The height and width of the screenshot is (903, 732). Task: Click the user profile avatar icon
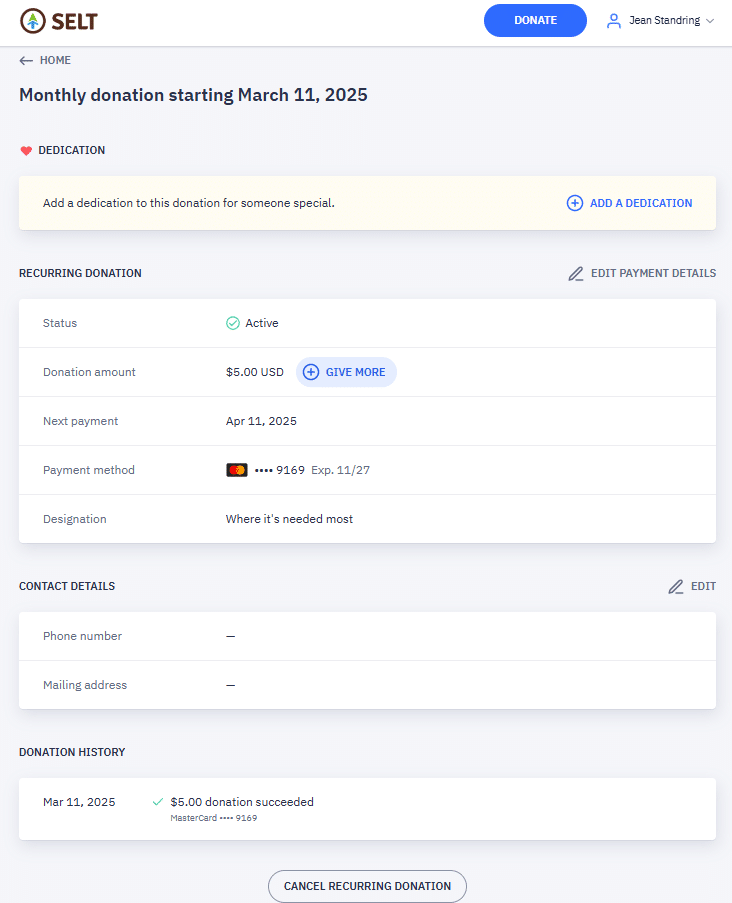pyautogui.click(x=614, y=20)
